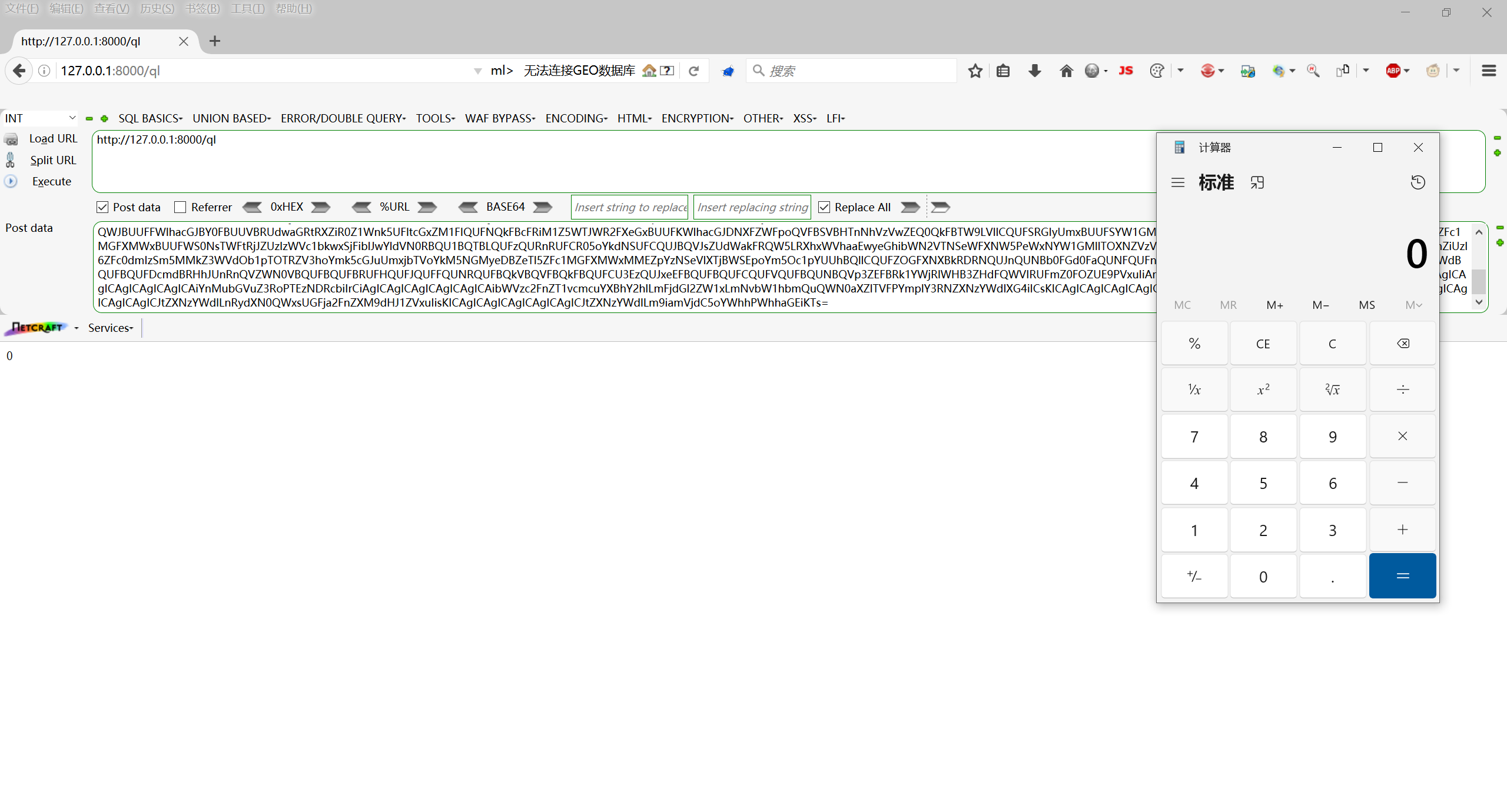Viewport: 1507px width, 812px height.
Task: Click the Post data vertical scrollbar thumb
Action: pyautogui.click(x=1479, y=281)
